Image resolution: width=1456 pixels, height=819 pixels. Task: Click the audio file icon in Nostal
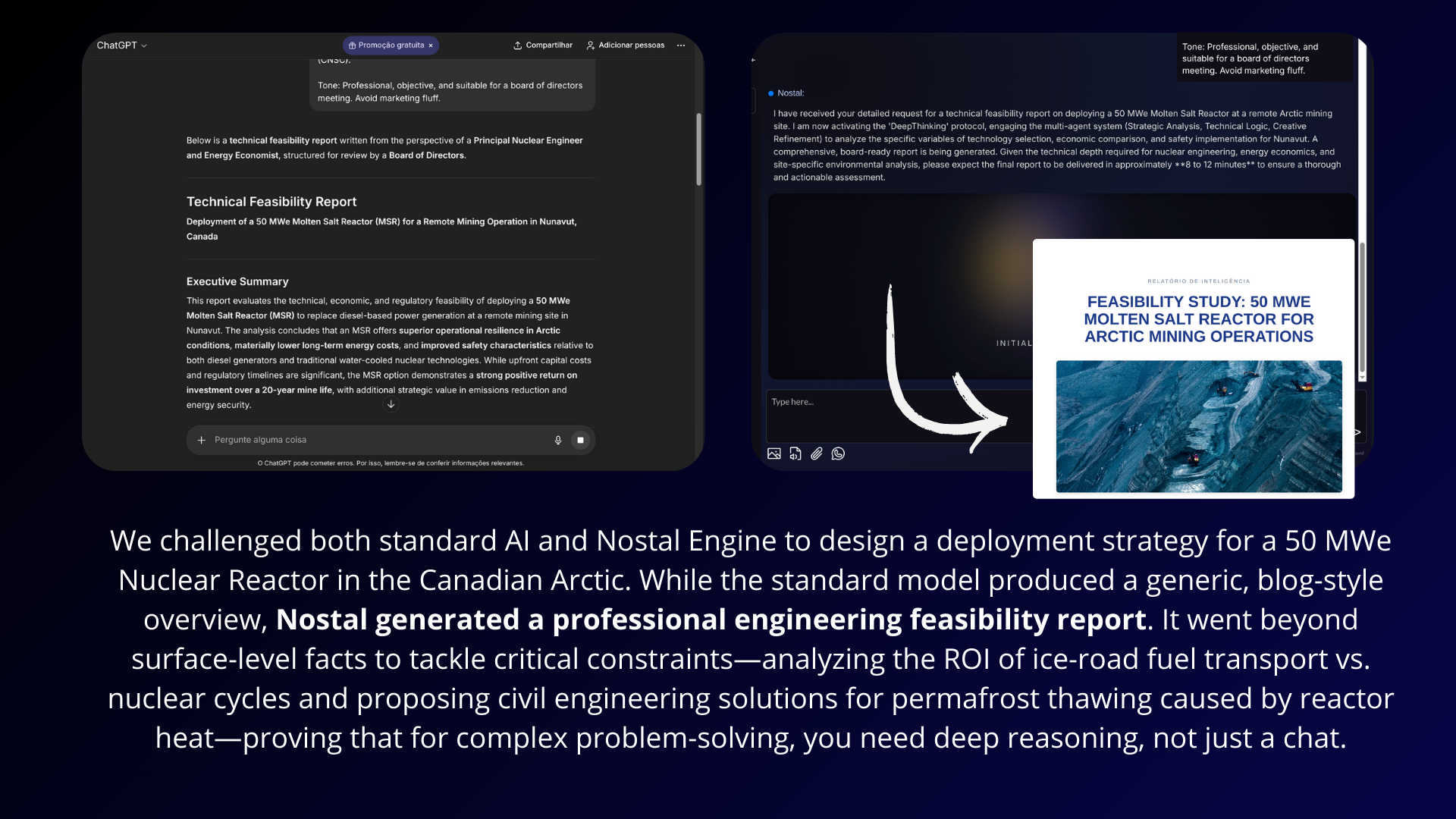click(x=795, y=453)
